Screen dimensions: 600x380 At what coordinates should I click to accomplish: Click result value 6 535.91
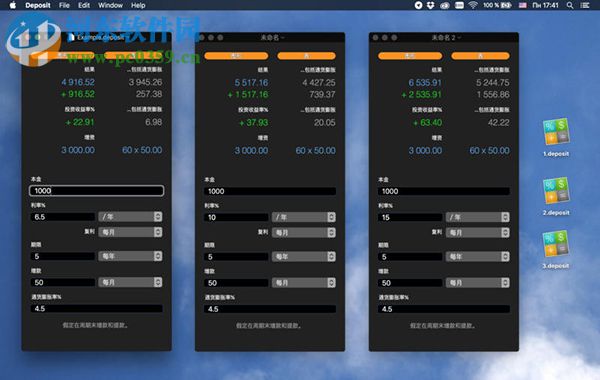[425, 82]
